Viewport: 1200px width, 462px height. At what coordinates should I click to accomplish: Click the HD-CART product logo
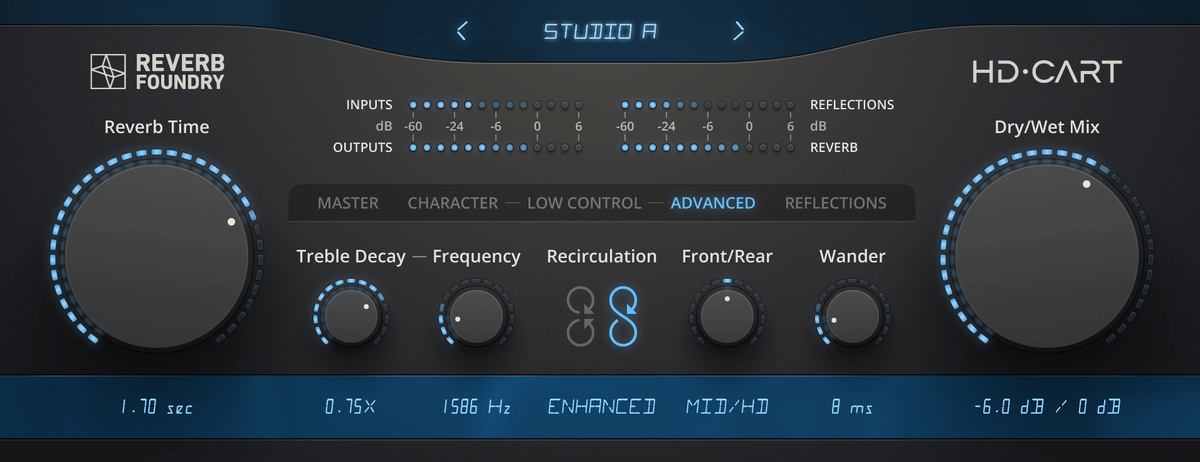[x=1047, y=71]
